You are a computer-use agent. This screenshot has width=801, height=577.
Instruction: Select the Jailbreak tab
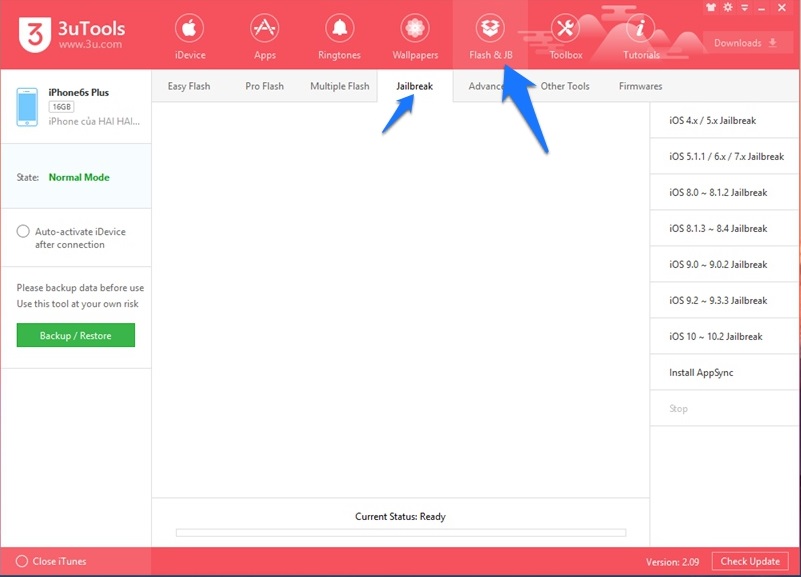415,86
